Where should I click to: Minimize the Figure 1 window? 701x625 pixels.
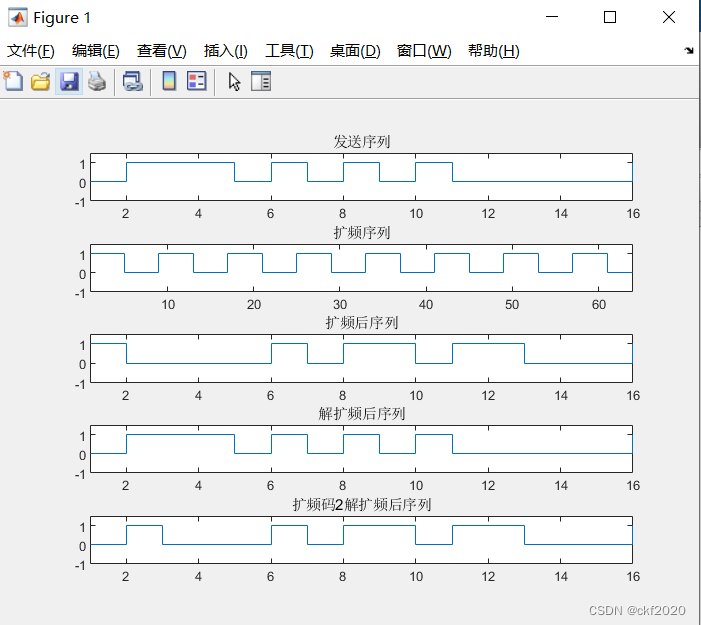[552, 17]
